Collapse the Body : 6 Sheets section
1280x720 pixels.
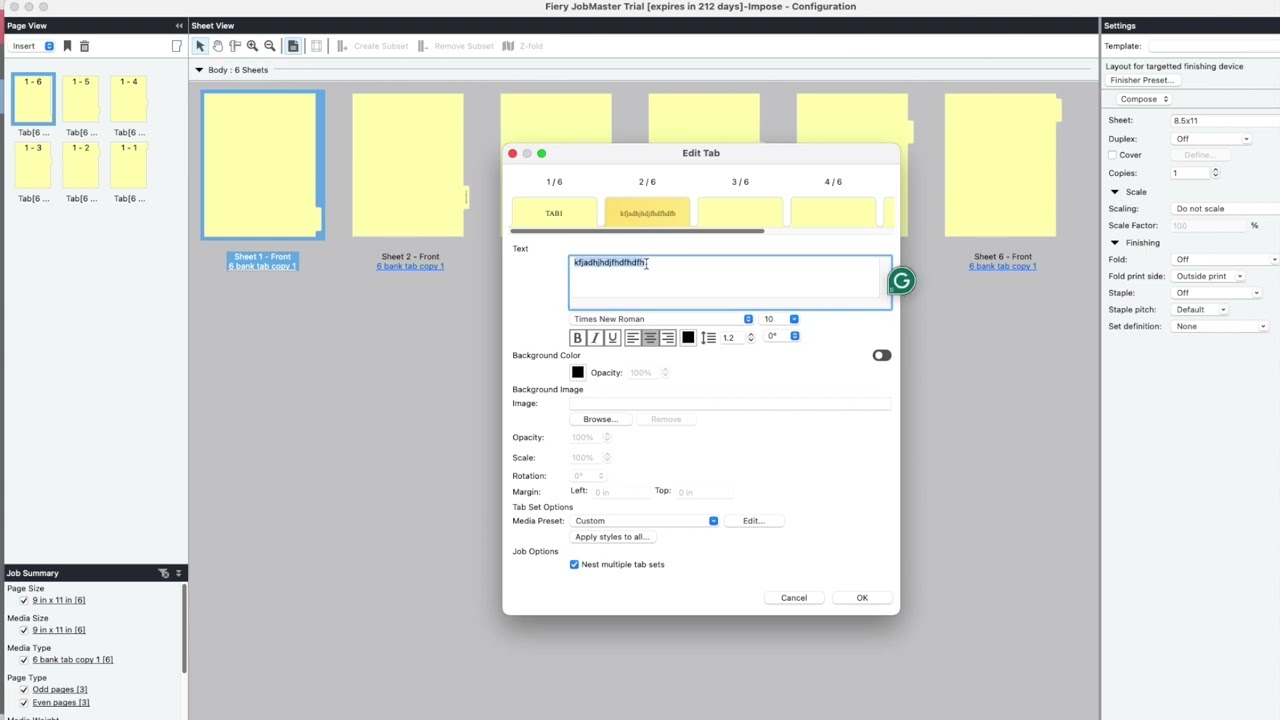pos(199,70)
